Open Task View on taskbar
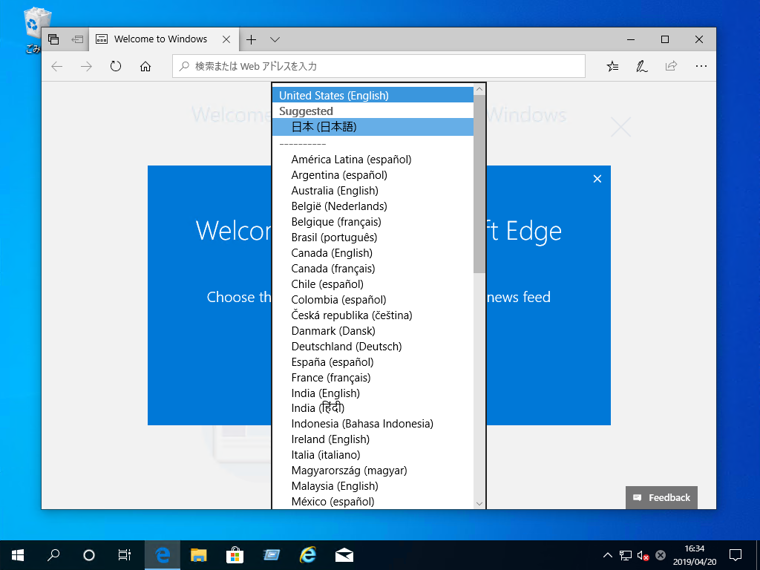This screenshot has height=570, width=760. 125,555
